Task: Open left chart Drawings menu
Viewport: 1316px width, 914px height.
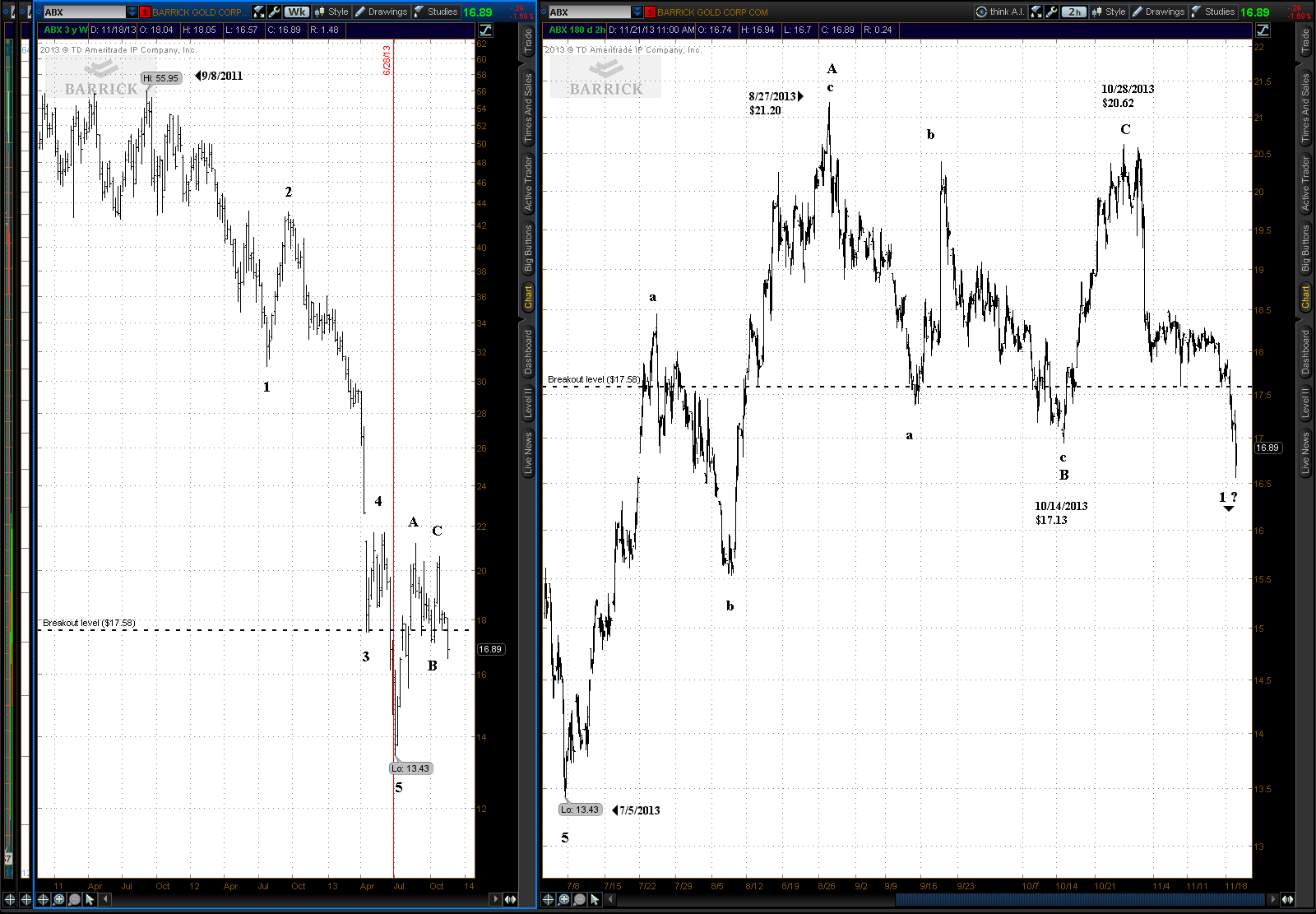Action: pyautogui.click(x=382, y=12)
